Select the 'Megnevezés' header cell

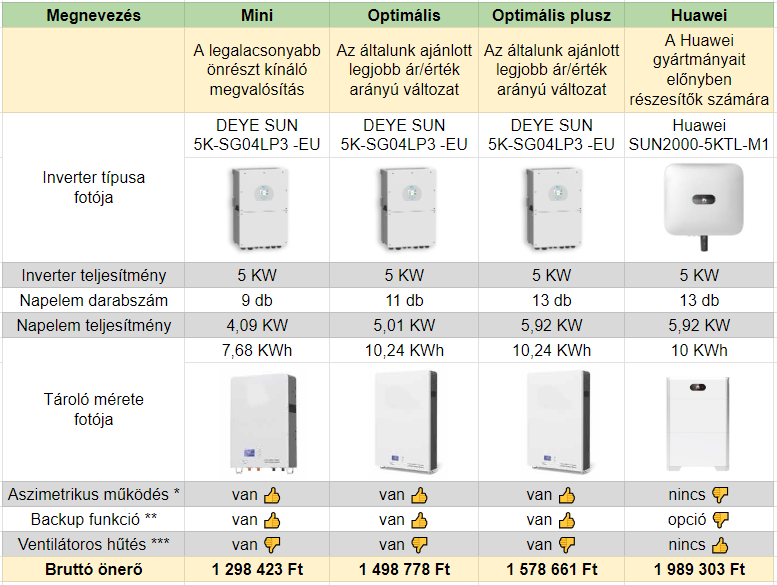tap(94, 15)
